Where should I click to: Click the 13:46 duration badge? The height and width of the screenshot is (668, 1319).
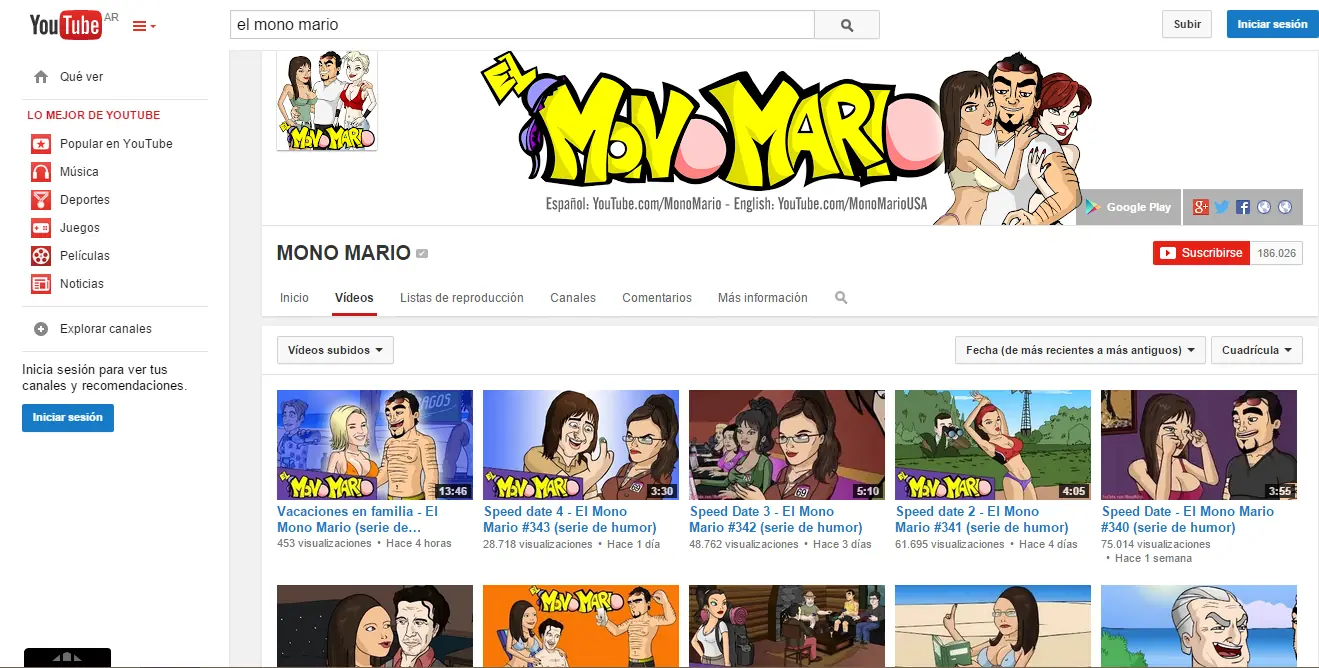point(453,491)
